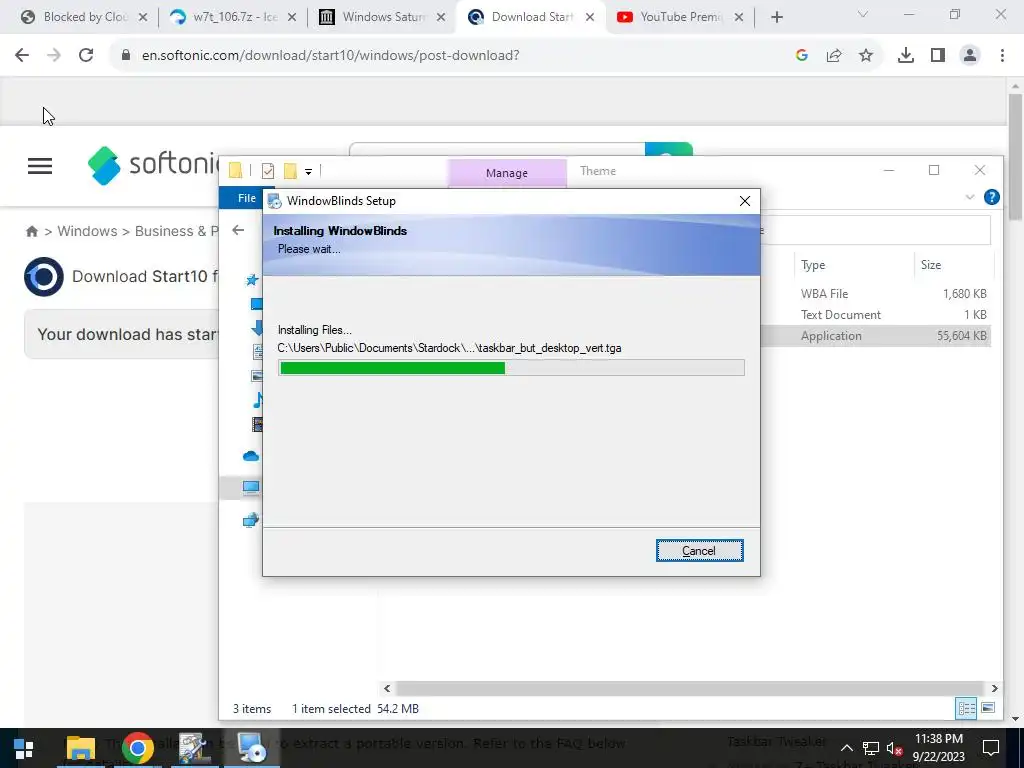Image resolution: width=1024 pixels, height=768 pixels.
Task: Click the Softonic search field
Action: (x=497, y=150)
